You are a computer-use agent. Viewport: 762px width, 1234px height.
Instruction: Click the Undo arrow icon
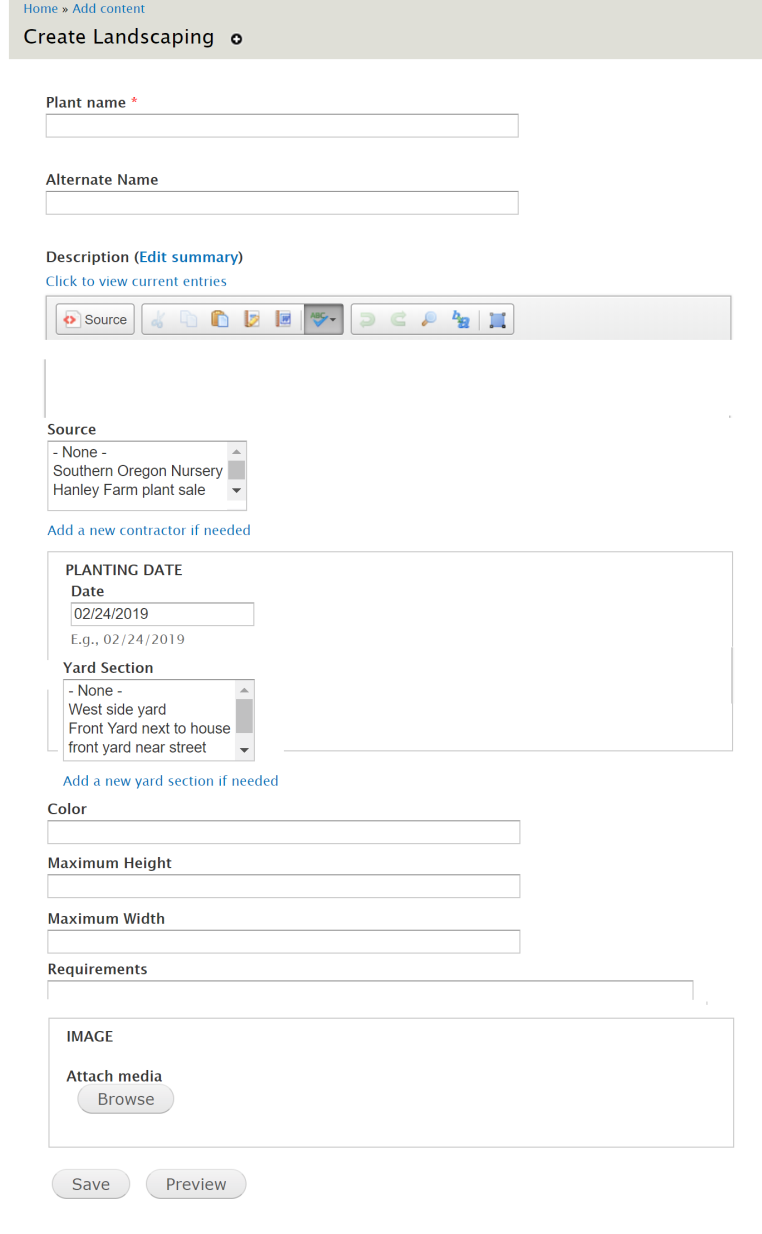(x=366, y=319)
